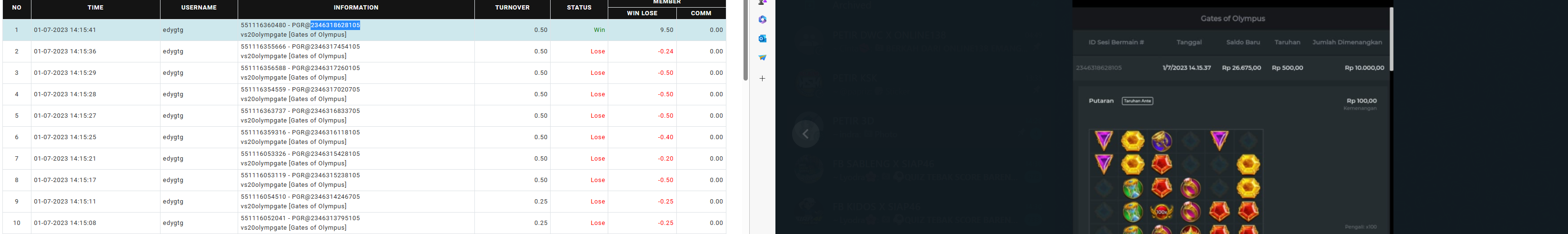Click the round back chevron button
1568x234 pixels.
coord(805,134)
